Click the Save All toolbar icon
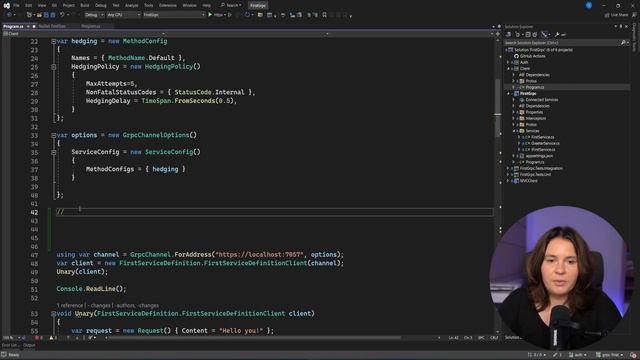 click(53, 15)
